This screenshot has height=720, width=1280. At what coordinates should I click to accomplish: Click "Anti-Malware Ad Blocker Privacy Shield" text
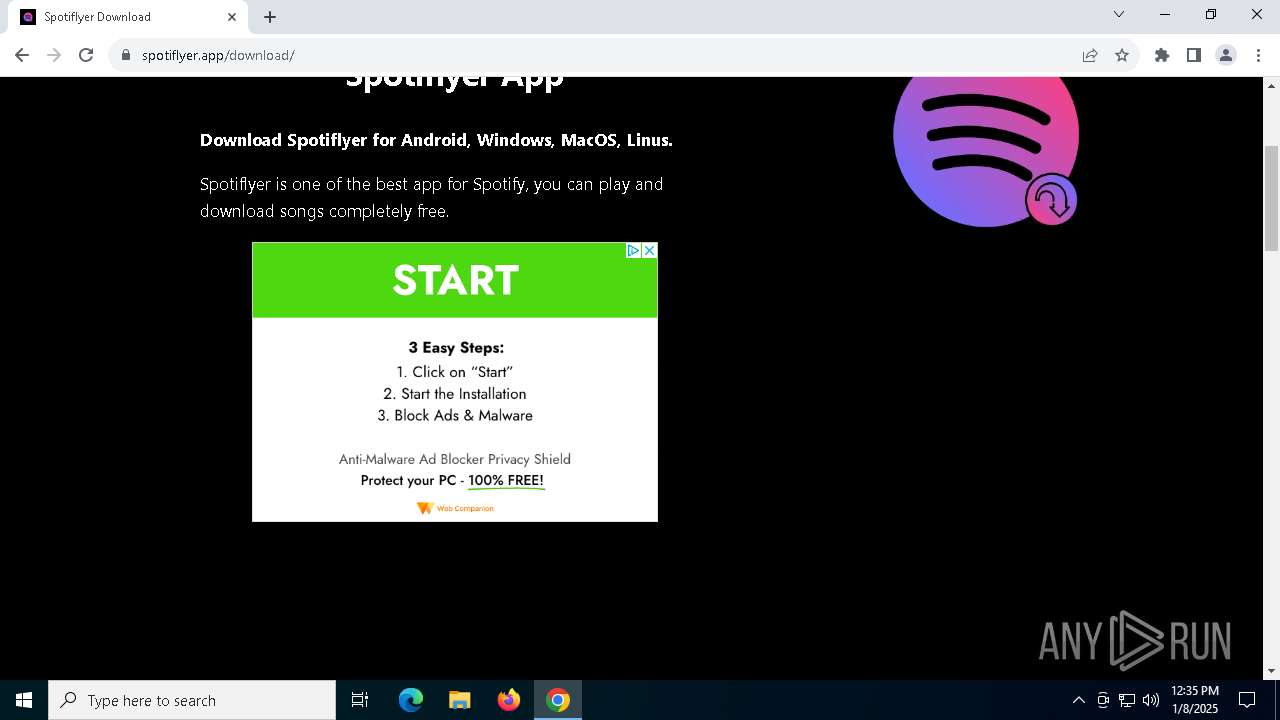(x=455, y=459)
